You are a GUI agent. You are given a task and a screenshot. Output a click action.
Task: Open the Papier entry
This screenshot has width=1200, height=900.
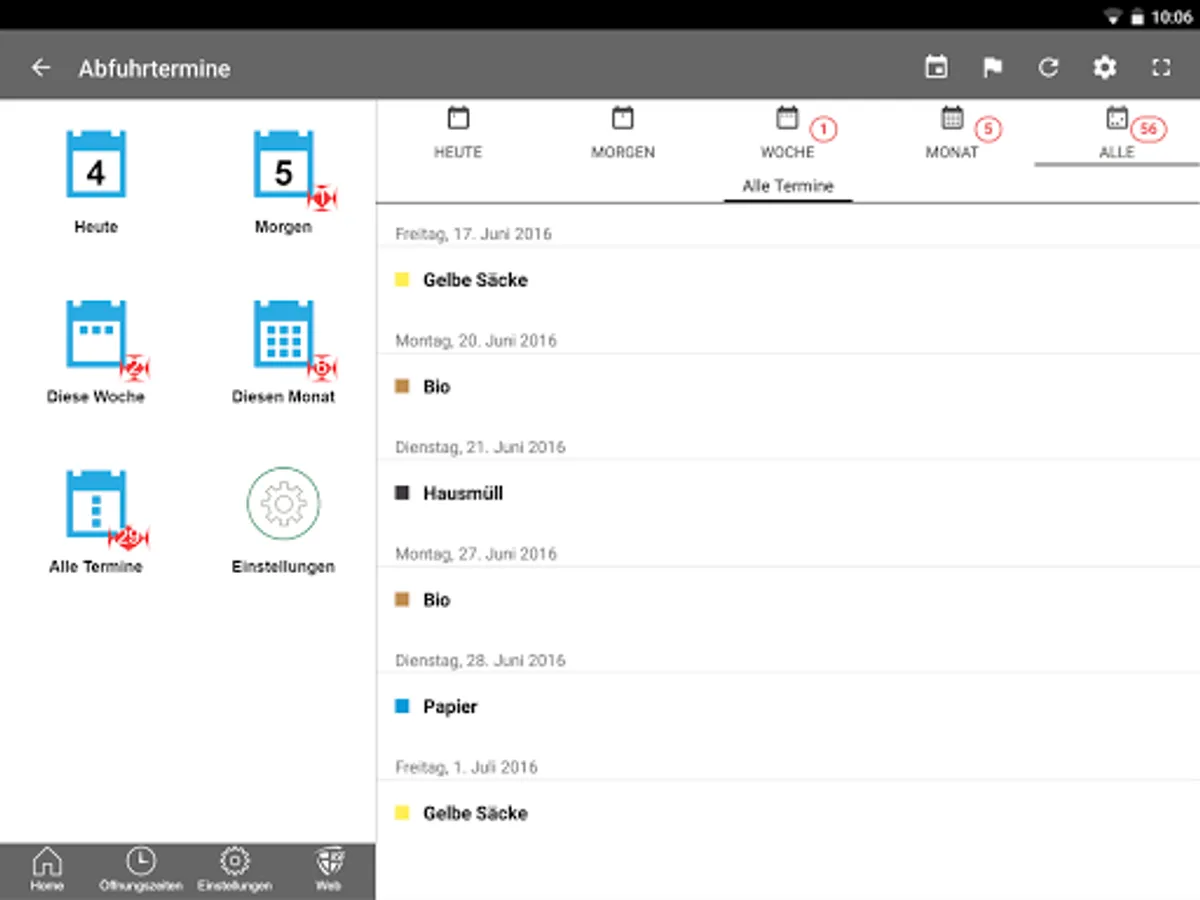(788, 707)
